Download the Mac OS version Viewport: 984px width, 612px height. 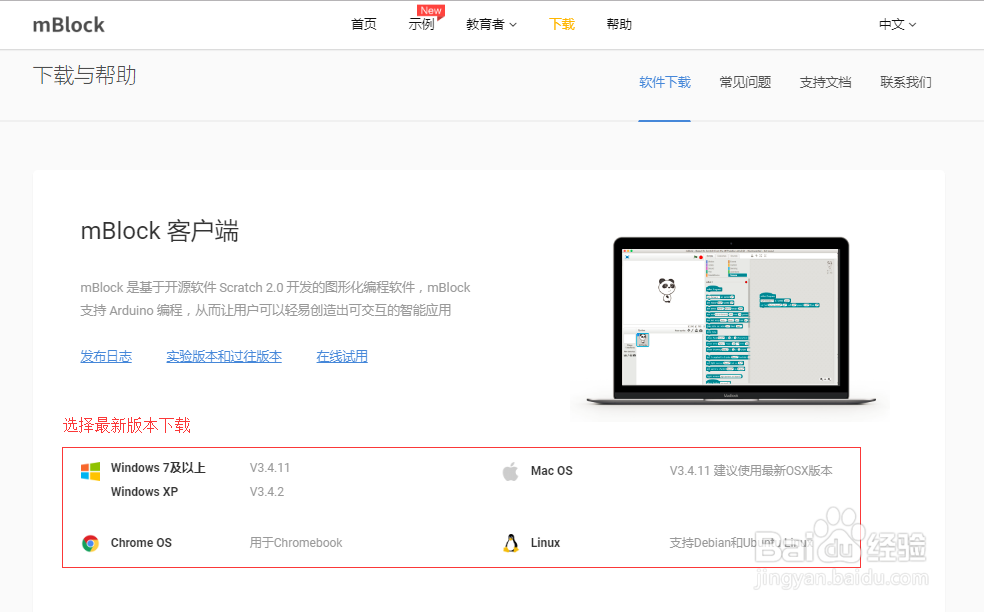[552, 471]
